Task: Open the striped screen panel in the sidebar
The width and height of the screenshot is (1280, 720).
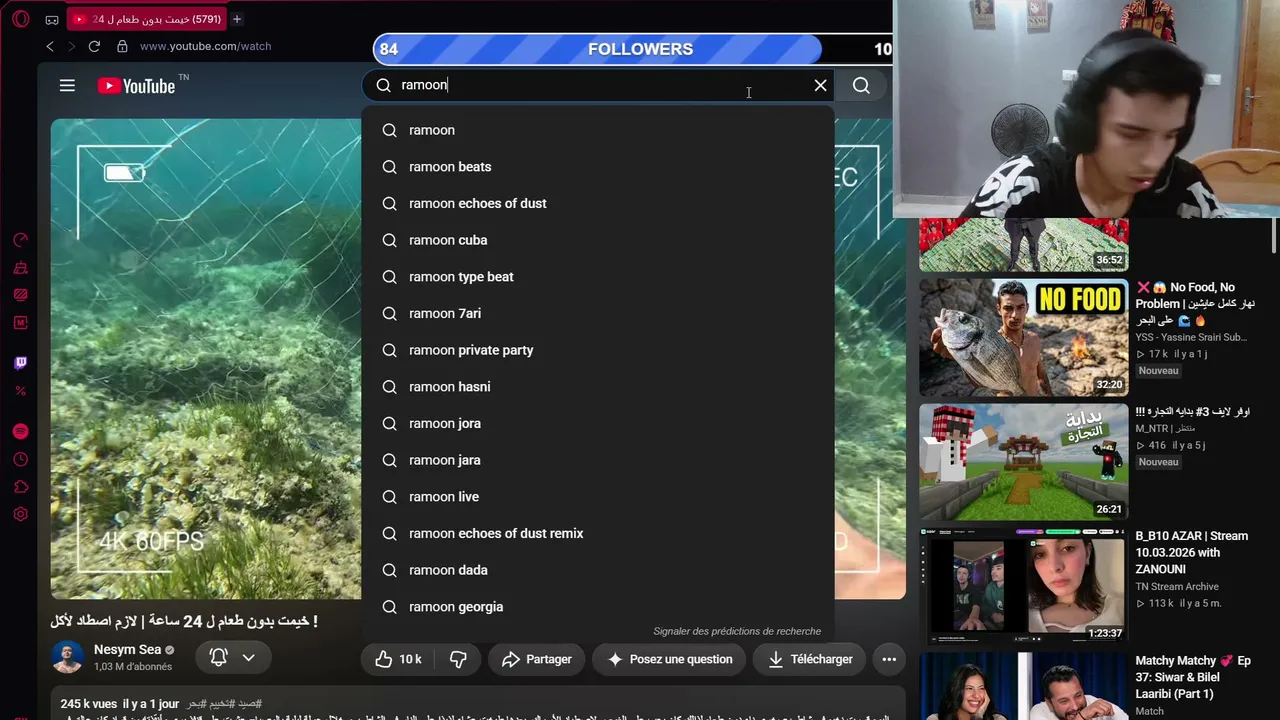Action: click(x=20, y=295)
